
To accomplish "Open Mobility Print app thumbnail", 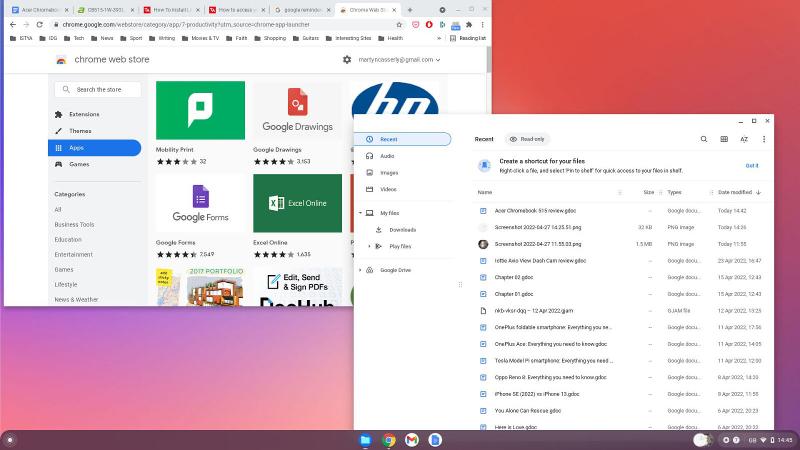I will click(x=200, y=110).
